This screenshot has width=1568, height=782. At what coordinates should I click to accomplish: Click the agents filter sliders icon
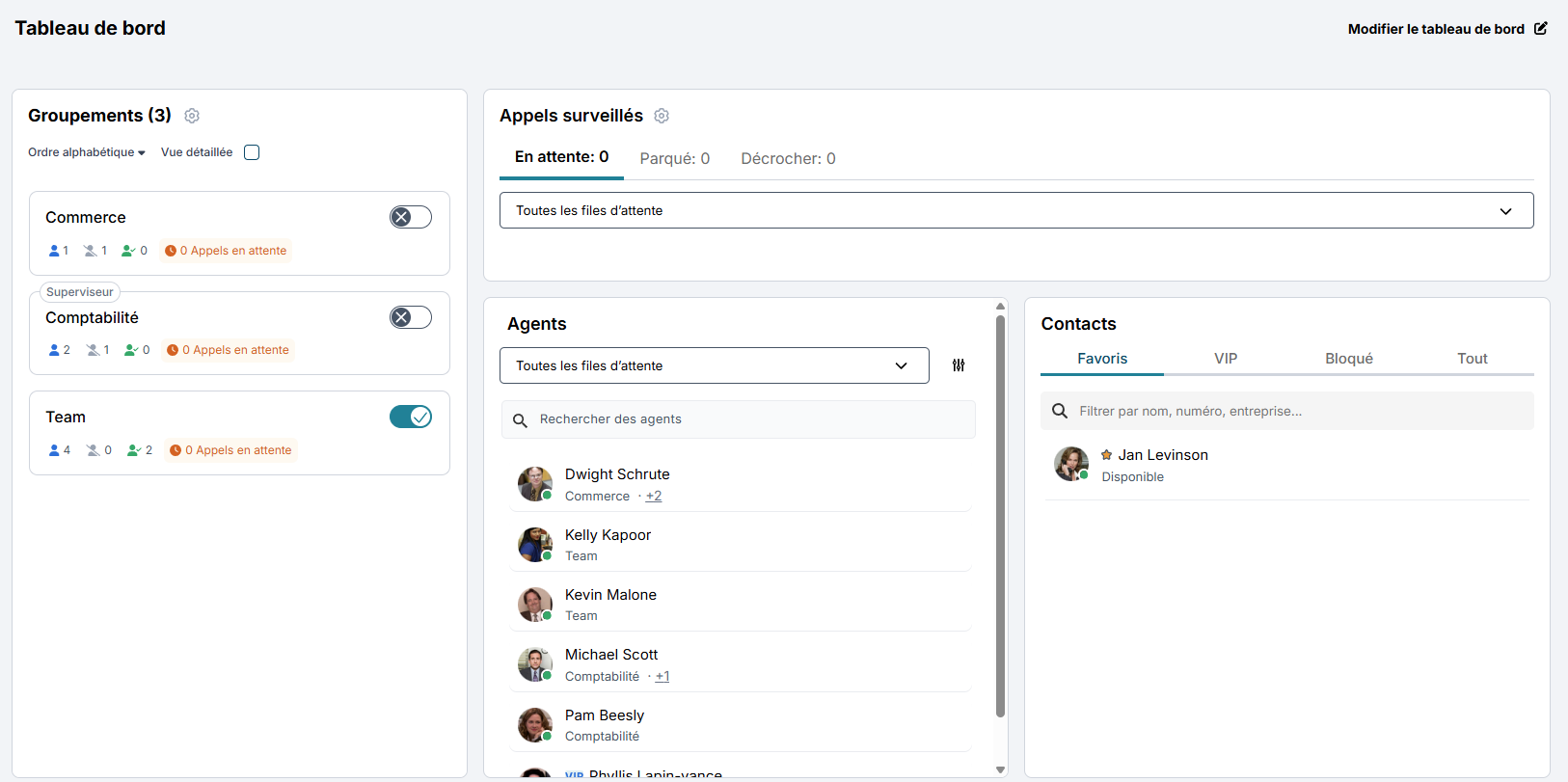pos(959,365)
